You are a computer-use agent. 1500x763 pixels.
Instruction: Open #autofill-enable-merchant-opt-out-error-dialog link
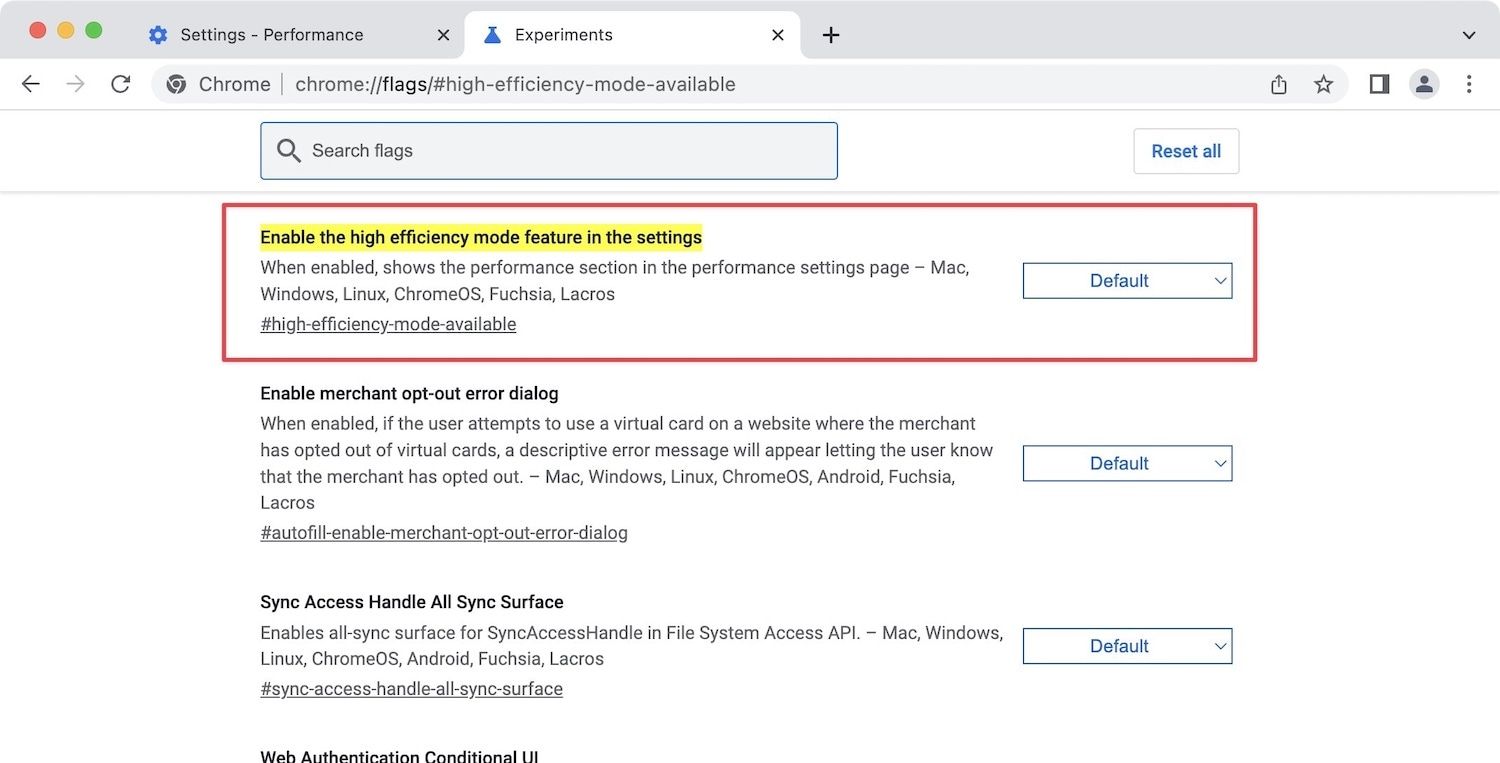click(x=444, y=533)
